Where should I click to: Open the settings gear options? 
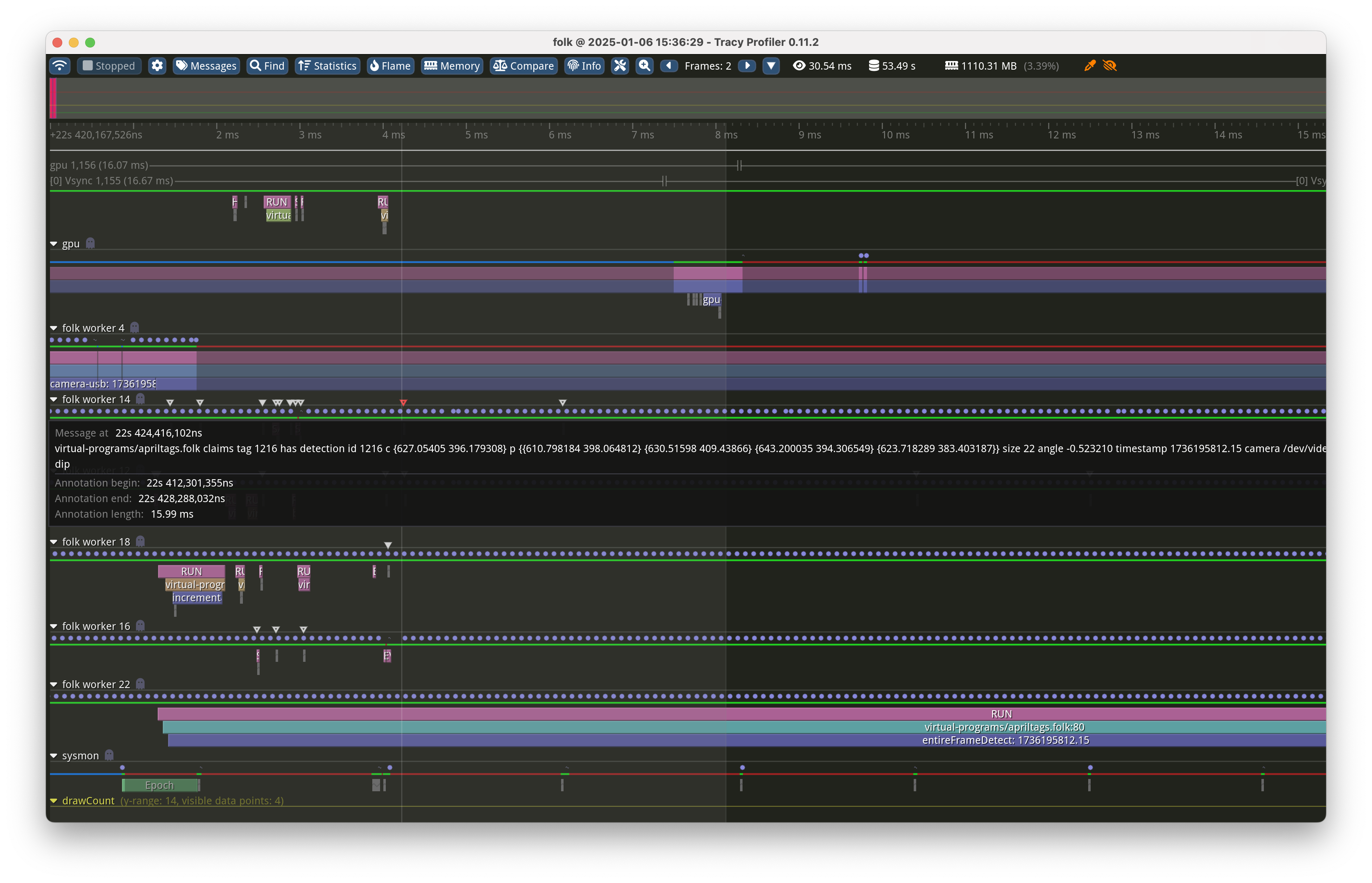(x=157, y=66)
